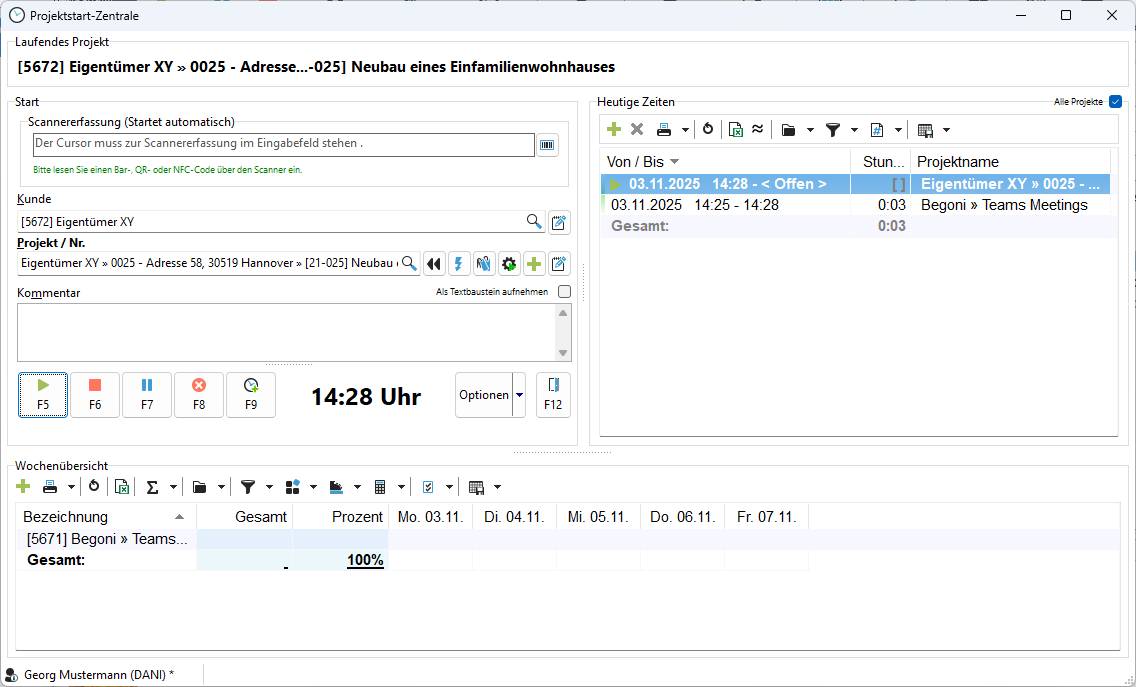Export Heutige Zeiten to Excel
The image size is (1136, 687).
[x=735, y=129]
